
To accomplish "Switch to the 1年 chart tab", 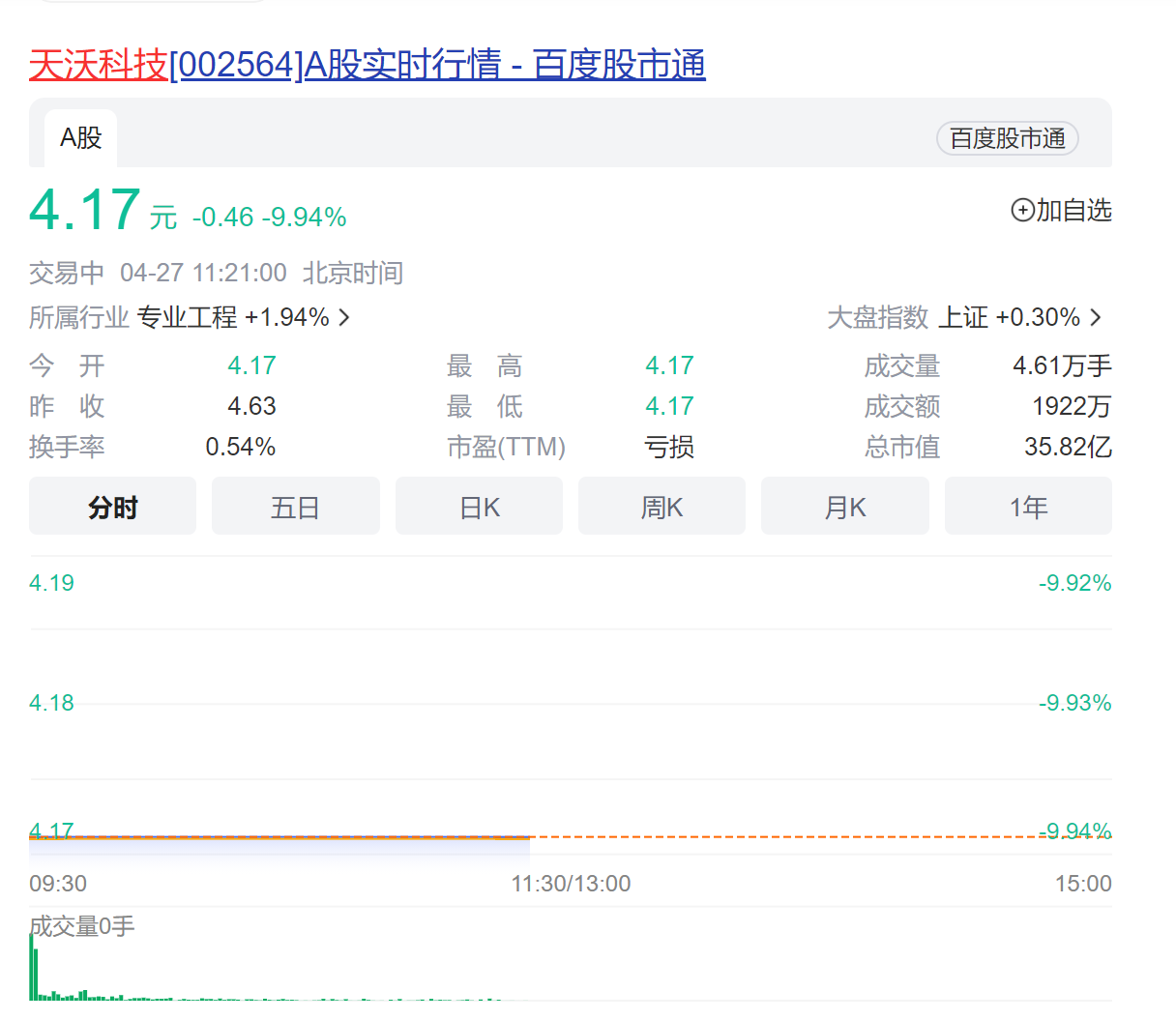I will coord(1029,507).
